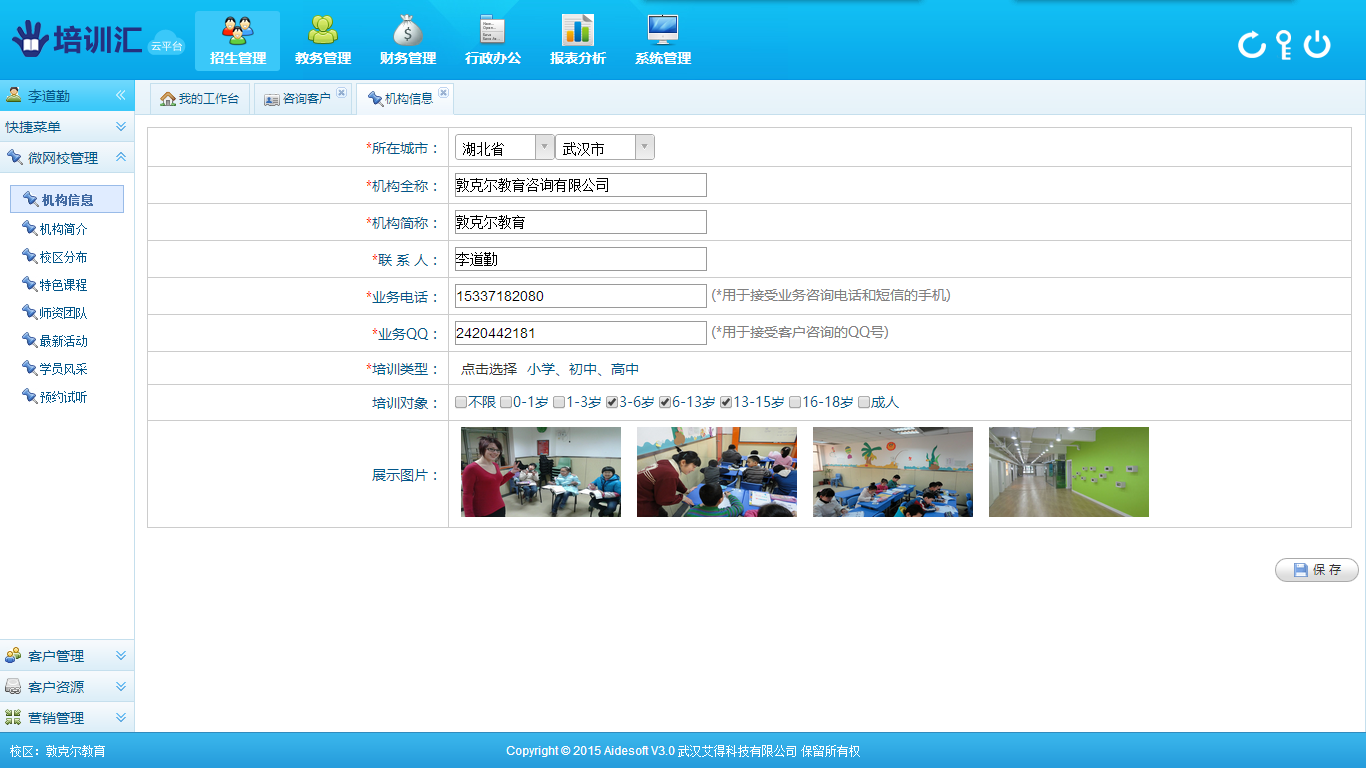Image resolution: width=1366 pixels, height=768 pixels.
Task: Click the 培训汇 logo
Action: point(76,40)
